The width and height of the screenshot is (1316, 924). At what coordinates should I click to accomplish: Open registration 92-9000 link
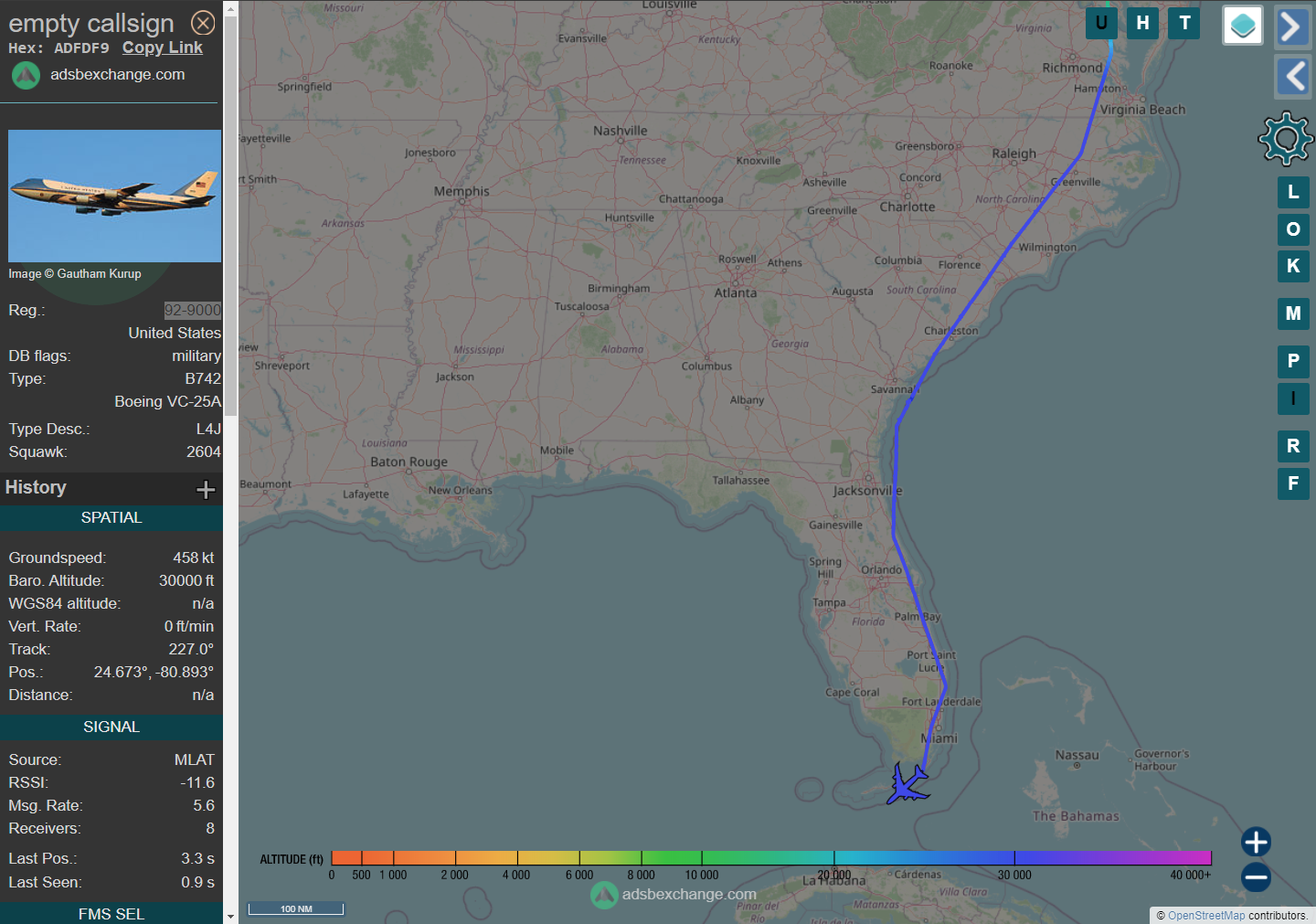192,310
